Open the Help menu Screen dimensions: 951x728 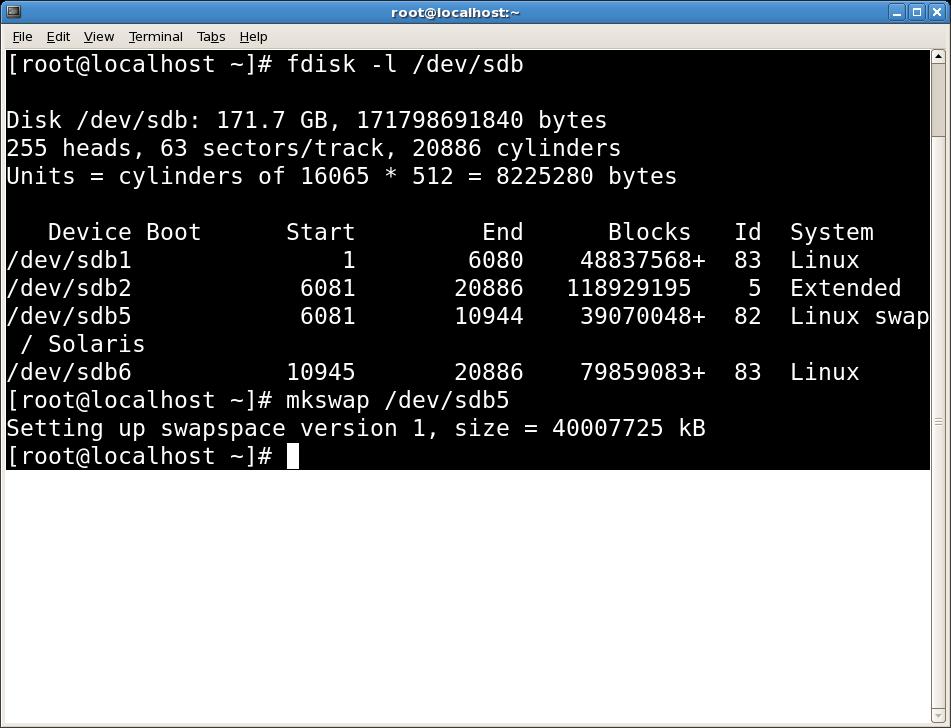[253, 36]
